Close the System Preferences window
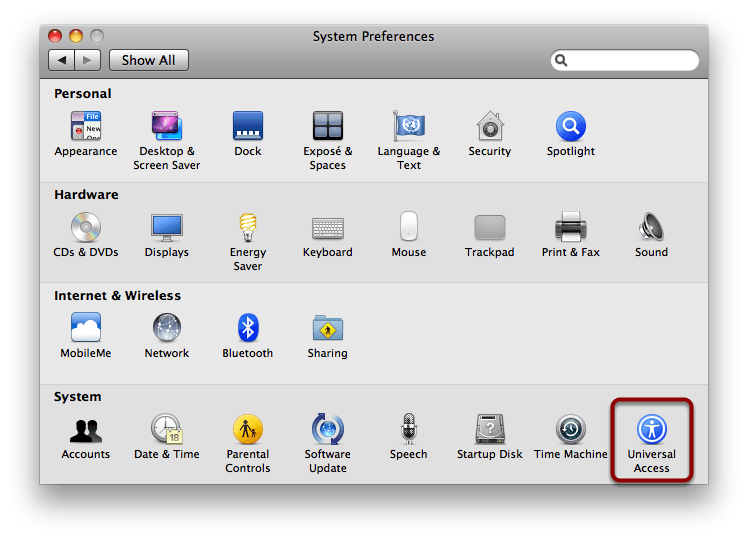The width and height of the screenshot is (748, 539). [55, 36]
